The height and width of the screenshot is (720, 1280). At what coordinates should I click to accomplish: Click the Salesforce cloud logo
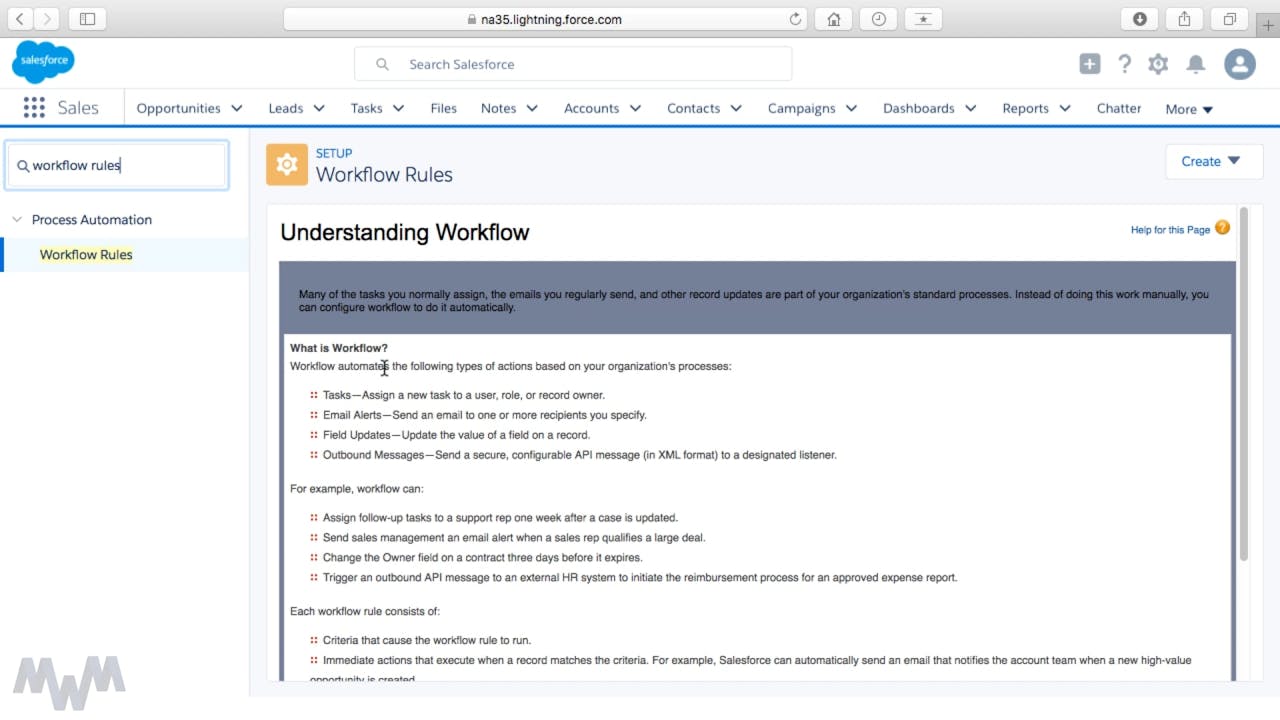tap(43, 62)
